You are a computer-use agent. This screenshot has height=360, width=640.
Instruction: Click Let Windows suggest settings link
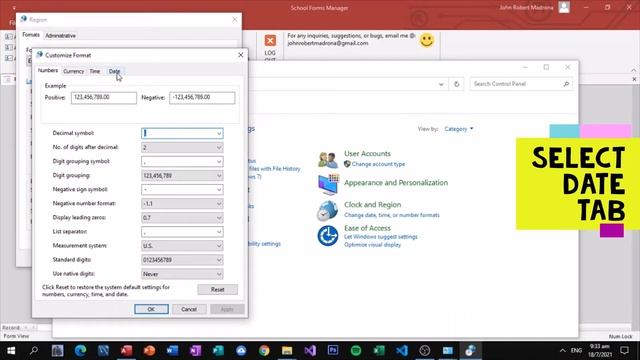tap(381, 237)
